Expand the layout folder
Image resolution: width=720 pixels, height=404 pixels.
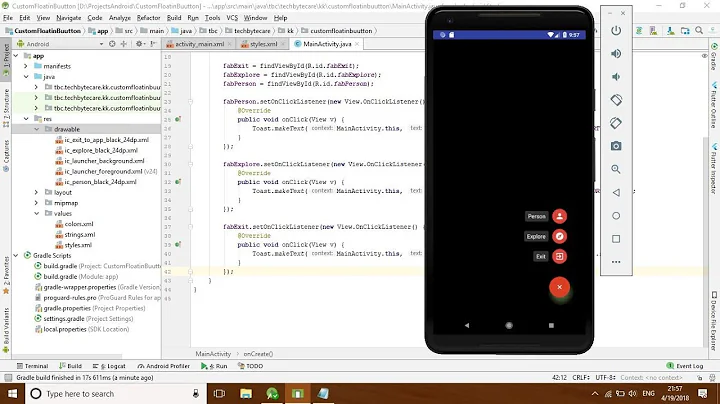point(36,192)
